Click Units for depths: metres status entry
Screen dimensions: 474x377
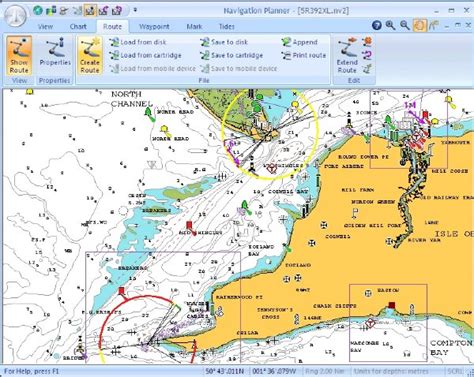[391, 371]
